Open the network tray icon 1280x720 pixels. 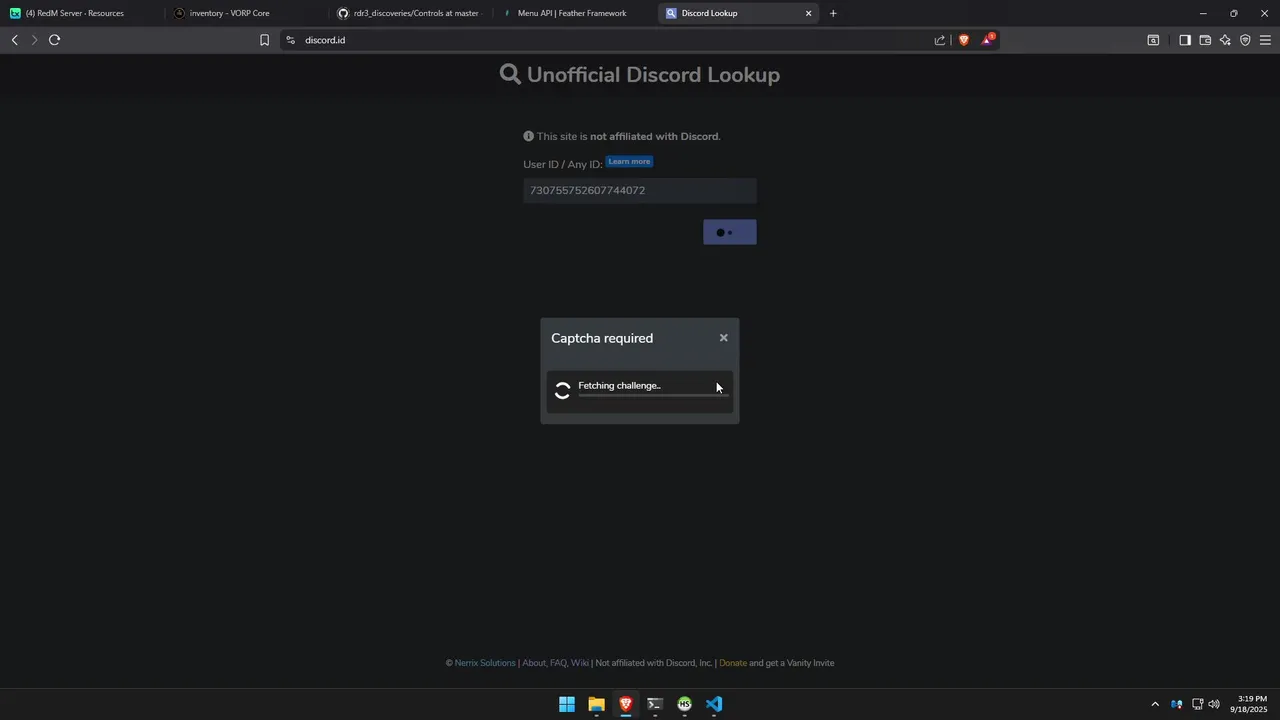point(1197,704)
